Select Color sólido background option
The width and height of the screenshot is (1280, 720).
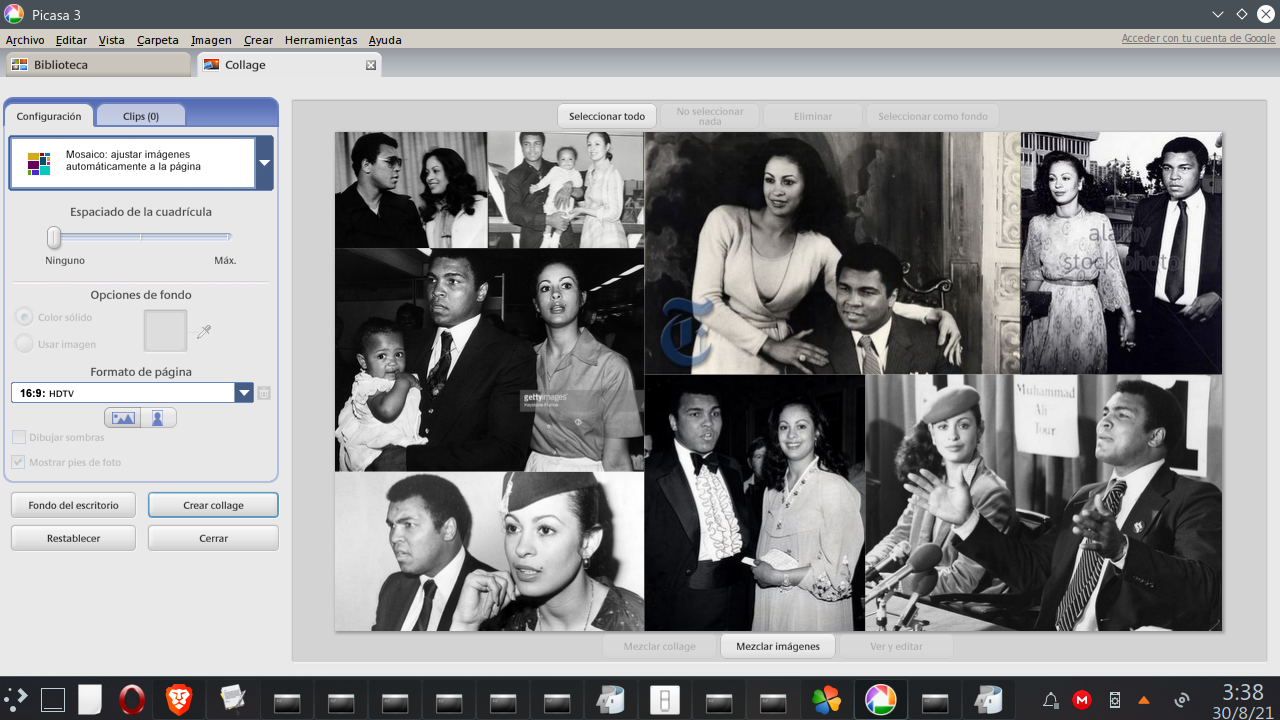click(24, 317)
